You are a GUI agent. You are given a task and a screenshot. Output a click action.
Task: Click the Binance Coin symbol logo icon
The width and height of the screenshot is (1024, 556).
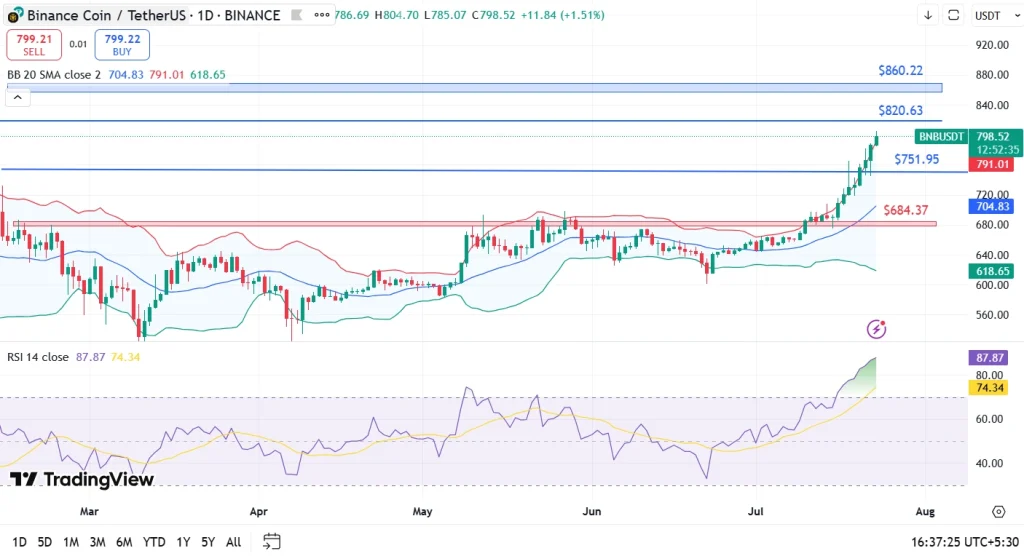click(x=14, y=15)
